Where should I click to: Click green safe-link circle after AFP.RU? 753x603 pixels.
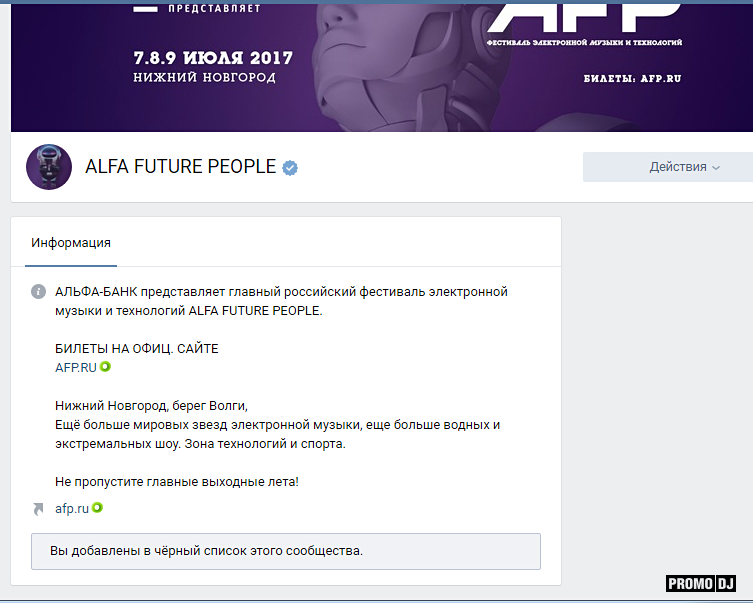pos(105,367)
